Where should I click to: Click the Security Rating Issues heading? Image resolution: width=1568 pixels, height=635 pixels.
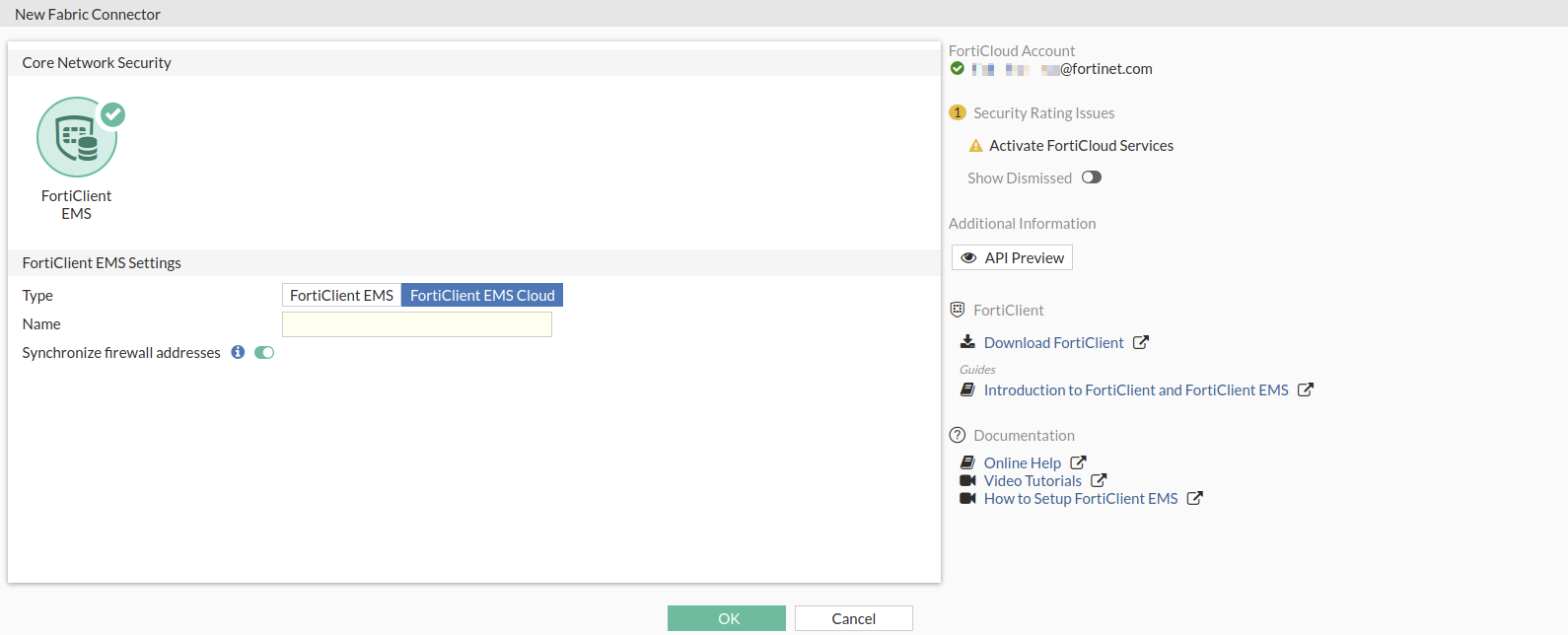tap(1044, 113)
